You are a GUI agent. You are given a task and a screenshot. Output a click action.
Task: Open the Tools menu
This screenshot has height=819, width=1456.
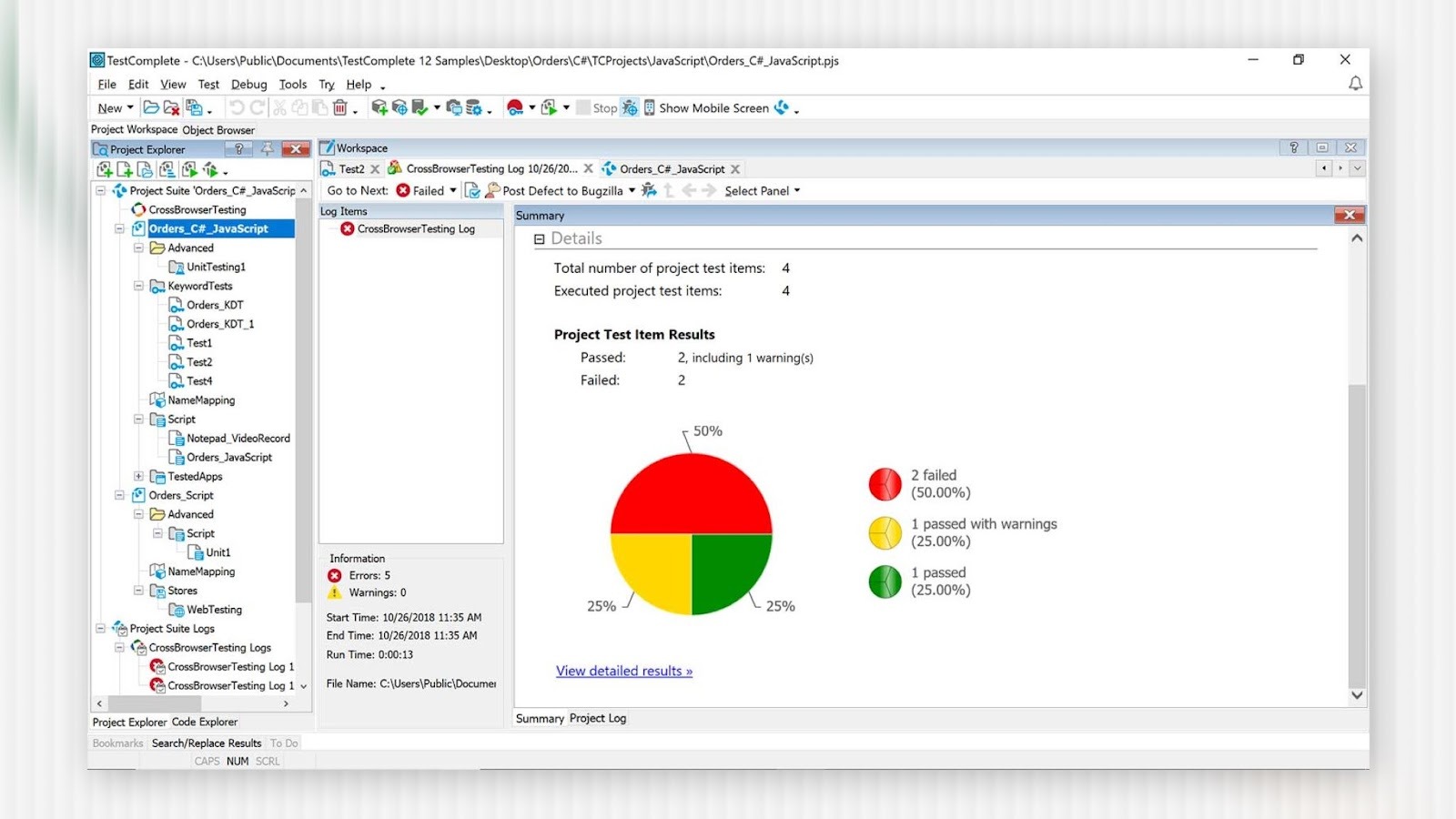[292, 84]
